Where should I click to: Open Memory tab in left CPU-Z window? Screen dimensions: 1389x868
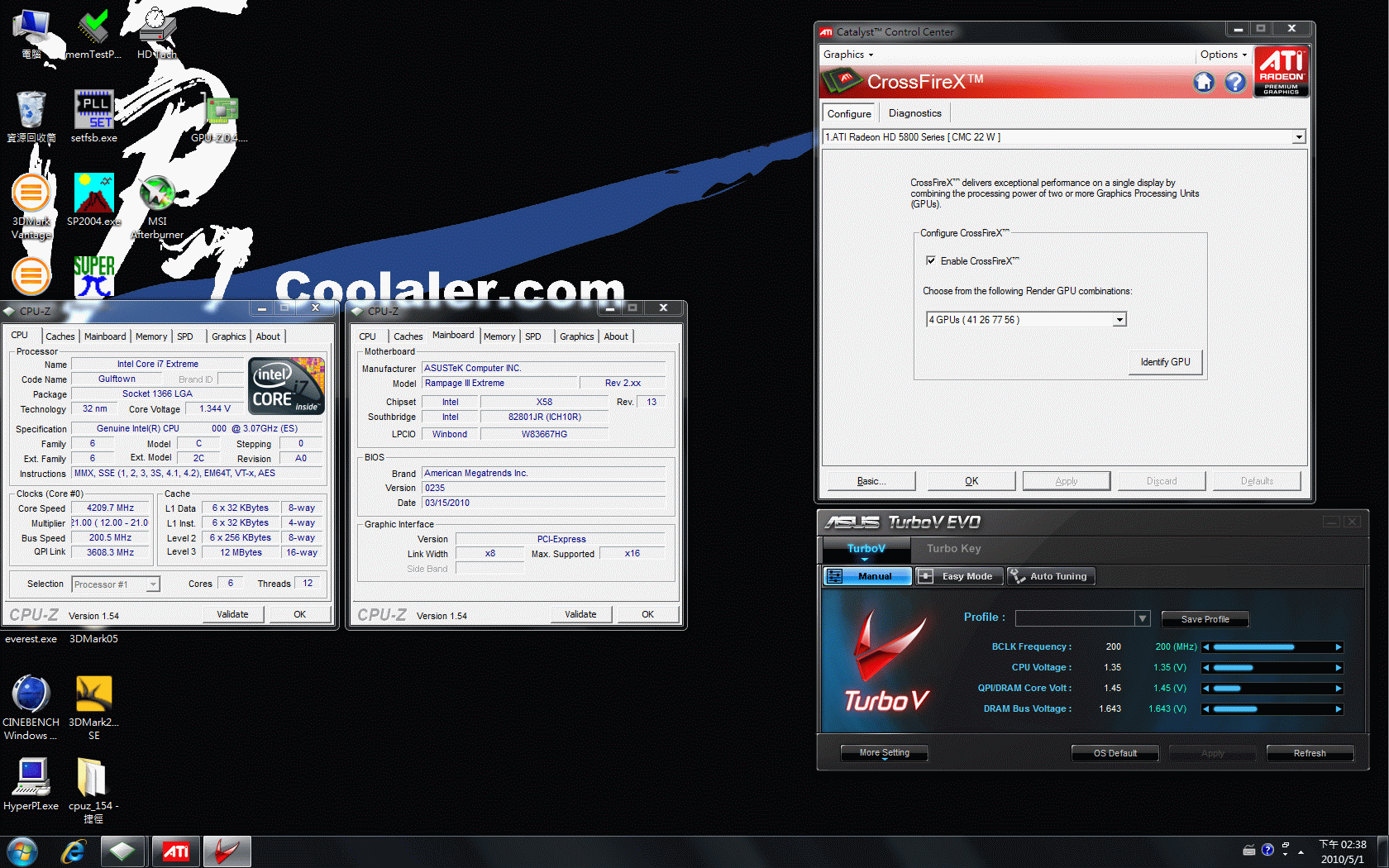[x=151, y=336]
